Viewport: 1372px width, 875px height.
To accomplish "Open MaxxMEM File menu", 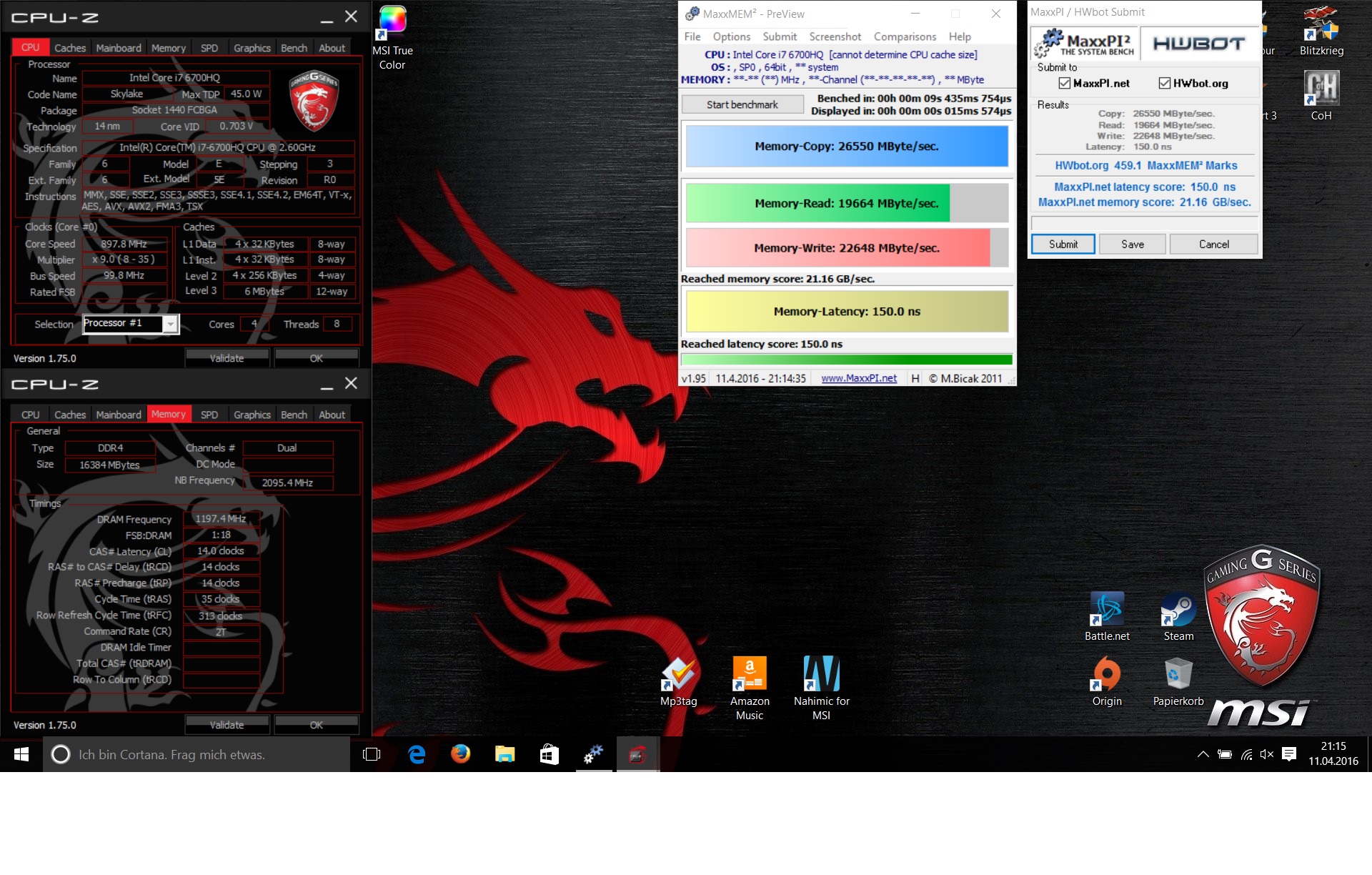I will pos(692,36).
